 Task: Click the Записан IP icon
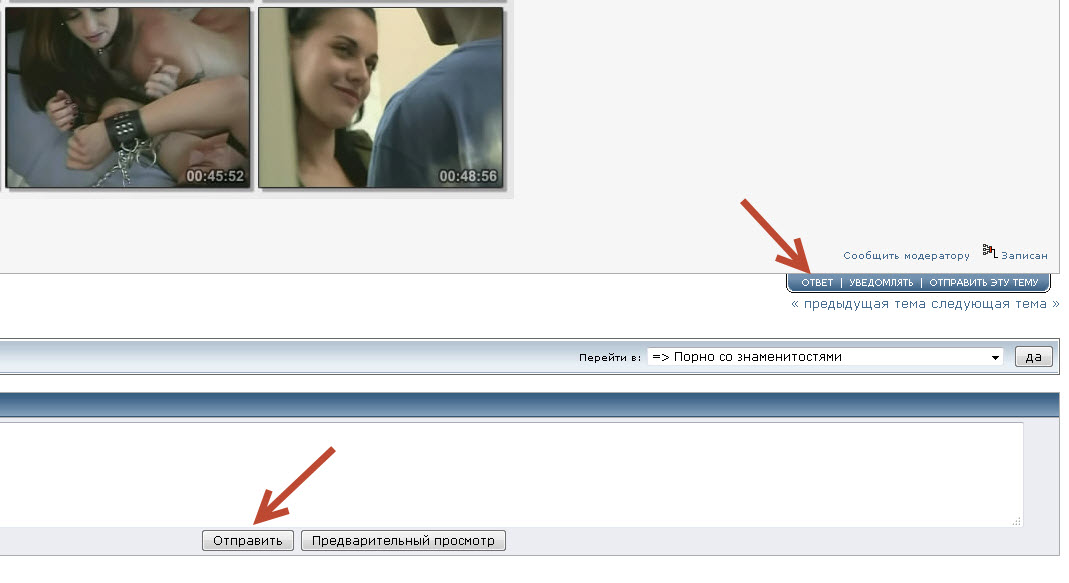pos(989,252)
